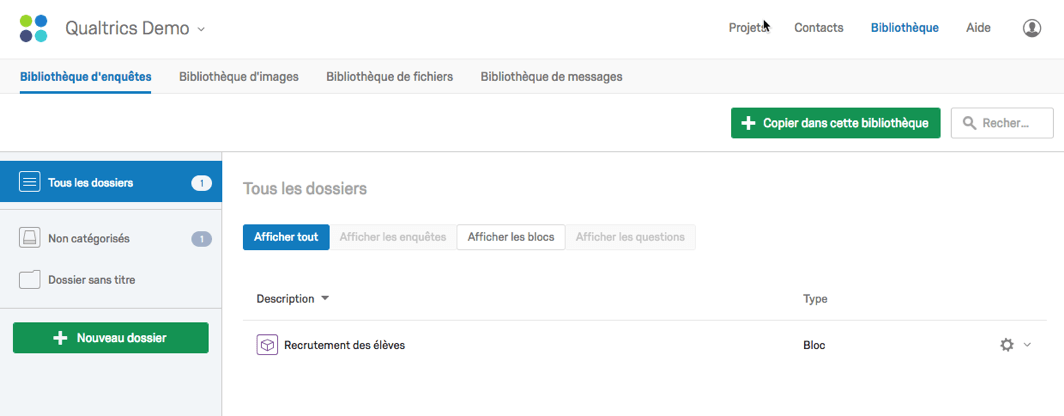Click Copier dans cette bibliothèque button
Image resolution: width=1064 pixels, height=416 pixels.
835,123
